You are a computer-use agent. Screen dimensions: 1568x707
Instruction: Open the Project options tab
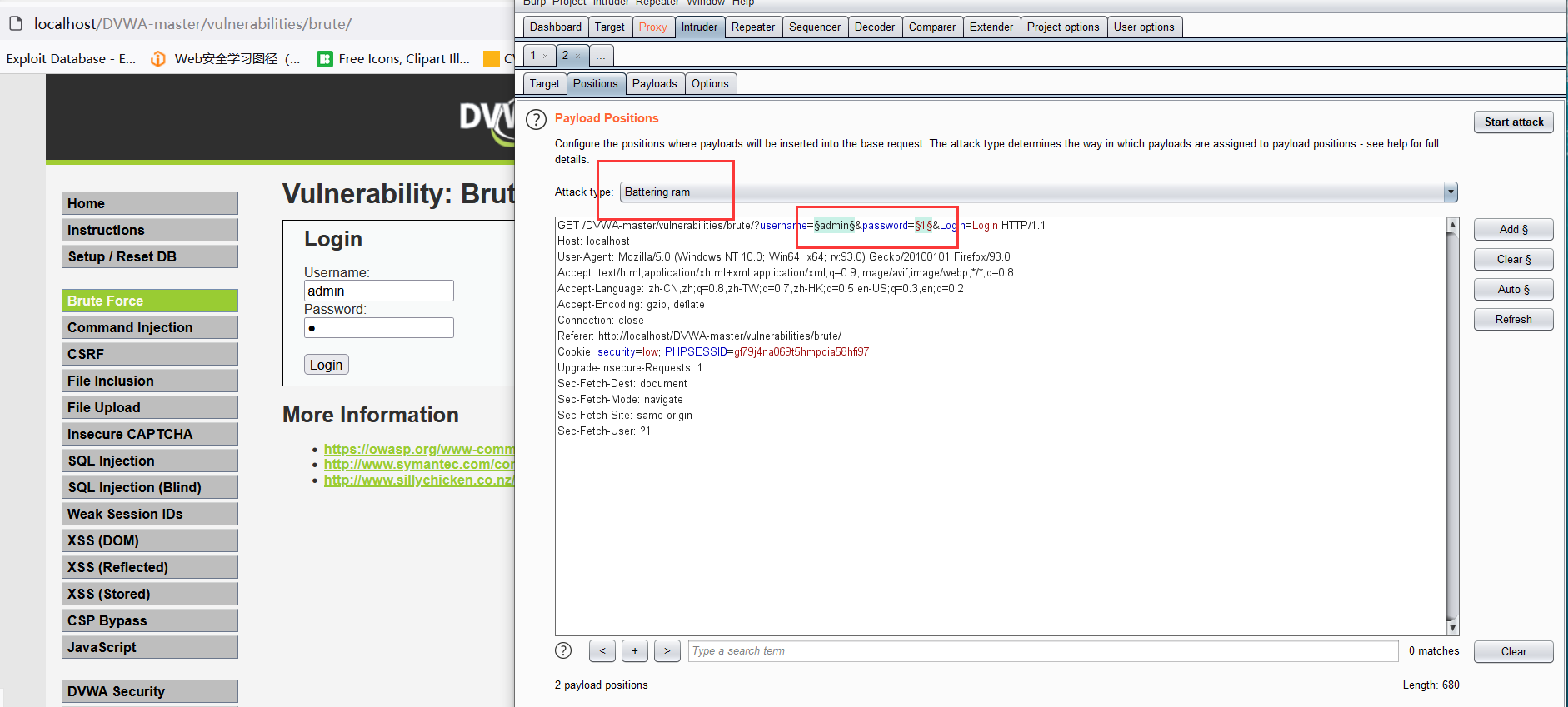[x=1063, y=27]
